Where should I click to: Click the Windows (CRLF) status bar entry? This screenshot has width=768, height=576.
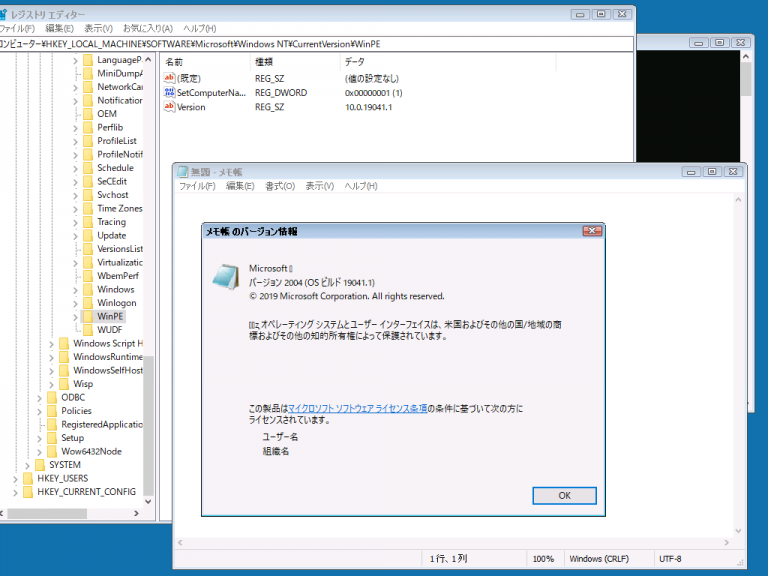599,559
